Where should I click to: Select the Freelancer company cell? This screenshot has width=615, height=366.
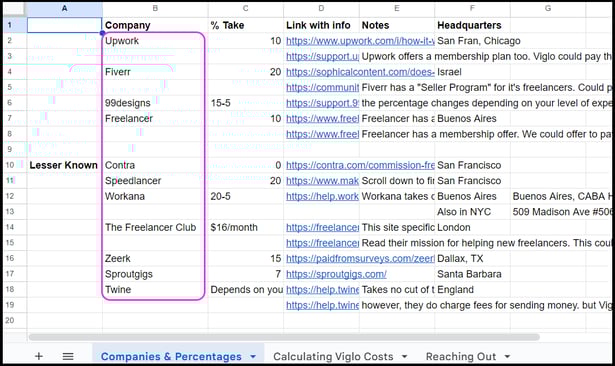[155, 118]
